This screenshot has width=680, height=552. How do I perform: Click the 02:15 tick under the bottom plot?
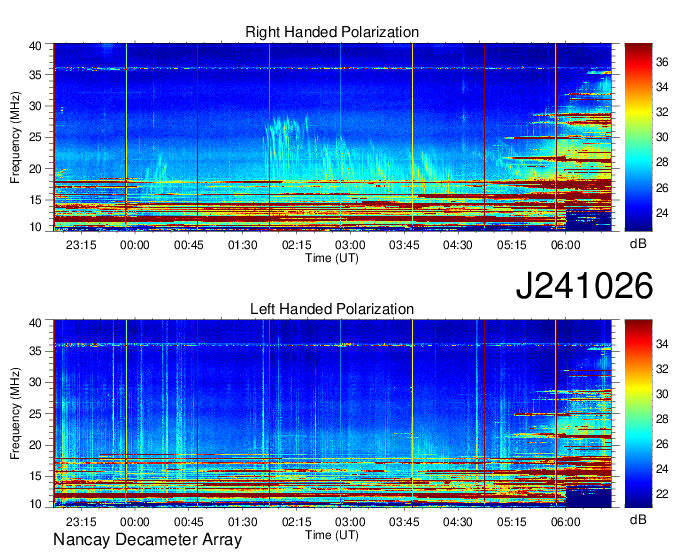click(297, 522)
